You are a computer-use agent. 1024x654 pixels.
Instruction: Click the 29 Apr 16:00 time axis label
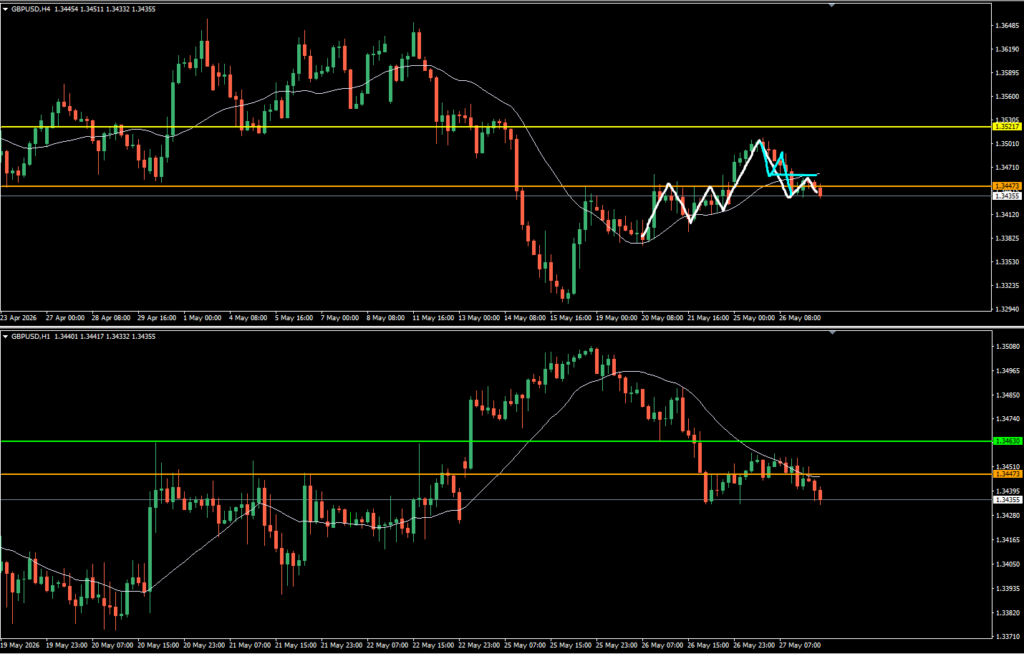(157, 318)
